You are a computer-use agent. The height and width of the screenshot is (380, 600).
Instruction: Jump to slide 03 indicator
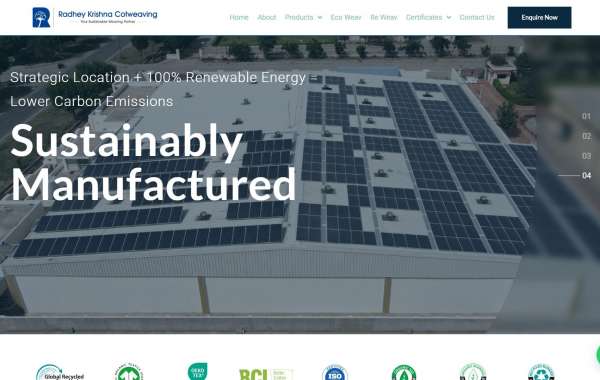[586, 156]
